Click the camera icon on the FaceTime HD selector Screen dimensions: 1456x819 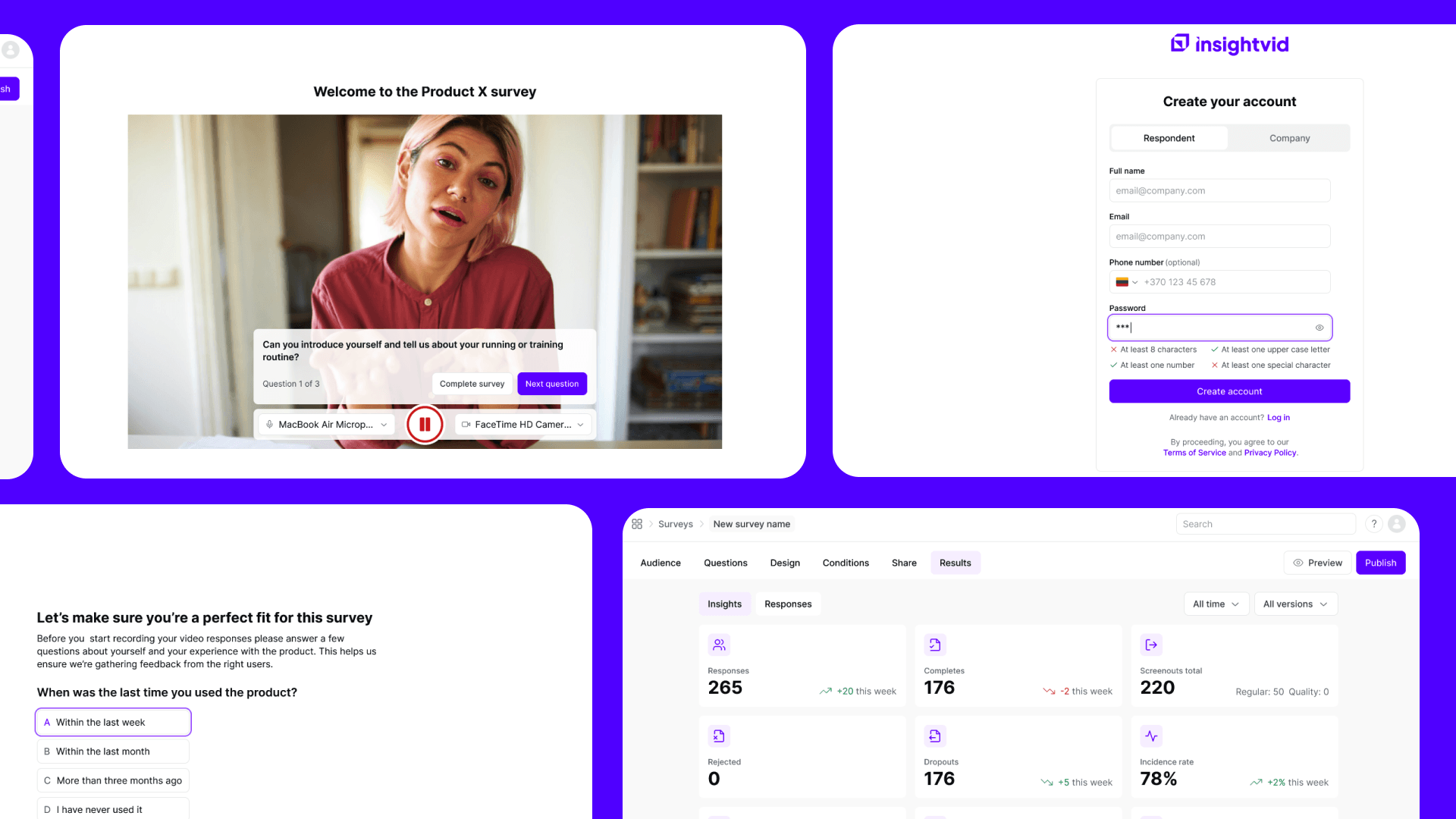pos(466,425)
